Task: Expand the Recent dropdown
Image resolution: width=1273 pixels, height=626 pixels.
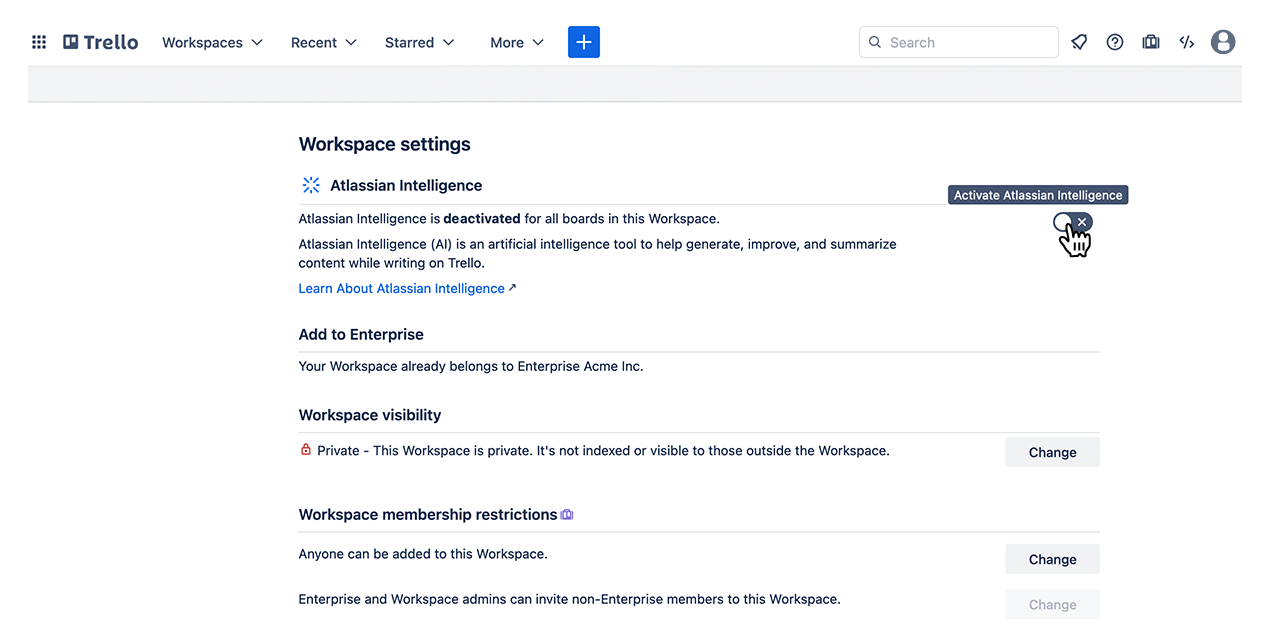Action: 323,42
